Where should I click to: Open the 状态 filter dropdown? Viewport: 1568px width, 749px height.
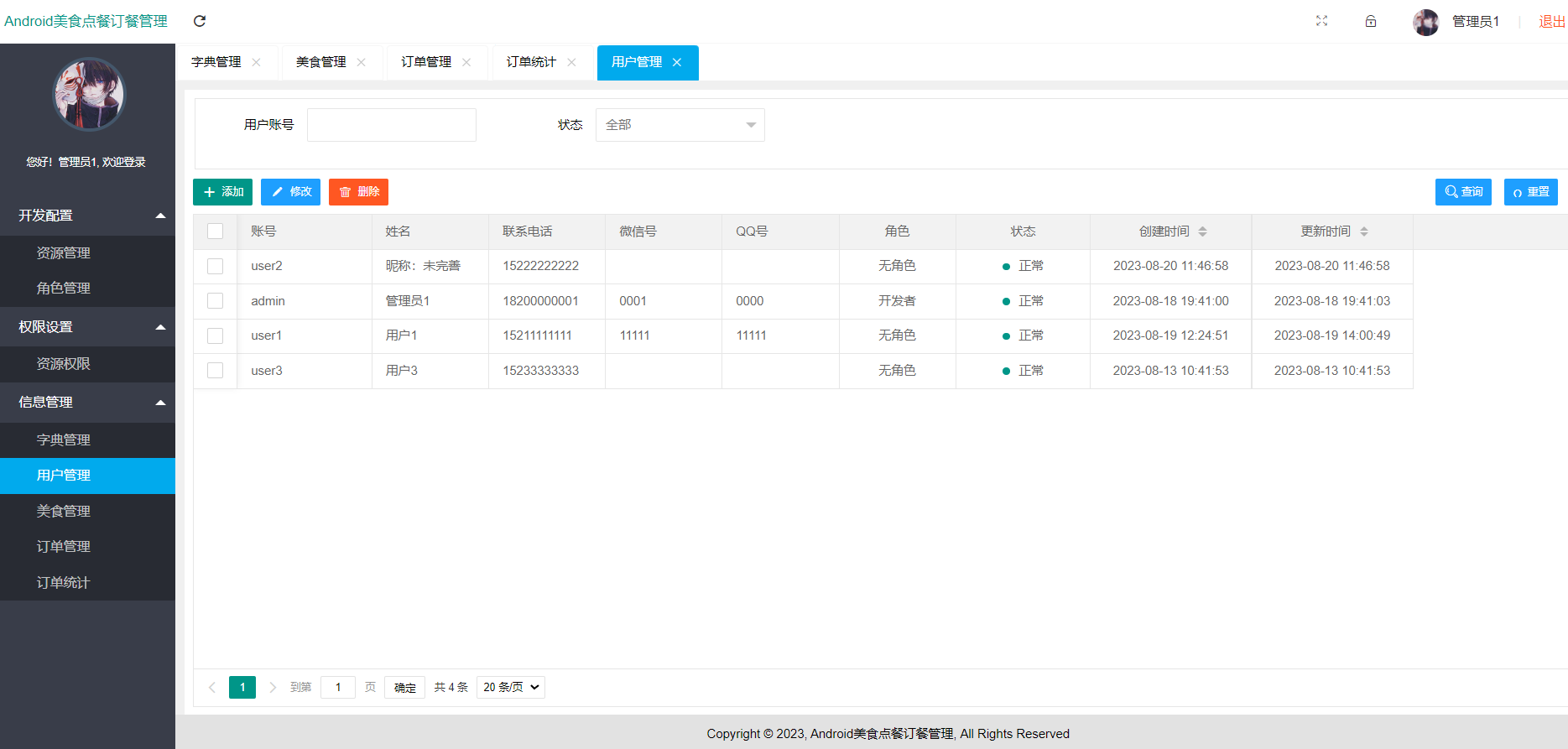[x=680, y=125]
